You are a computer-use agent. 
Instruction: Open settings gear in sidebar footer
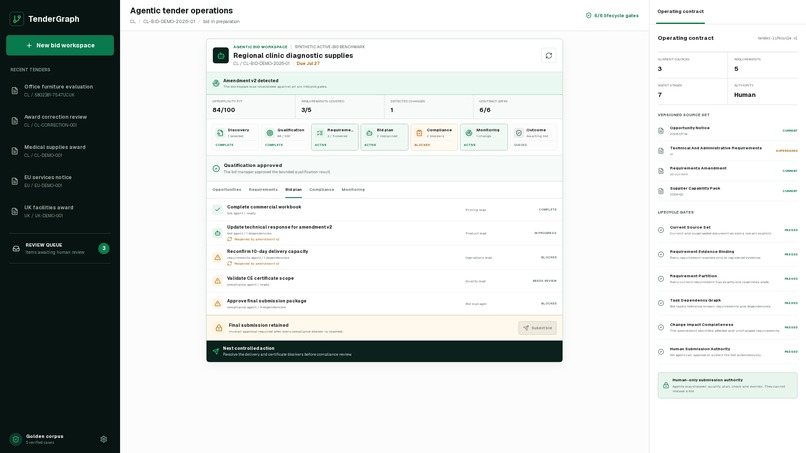click(104, 439)
